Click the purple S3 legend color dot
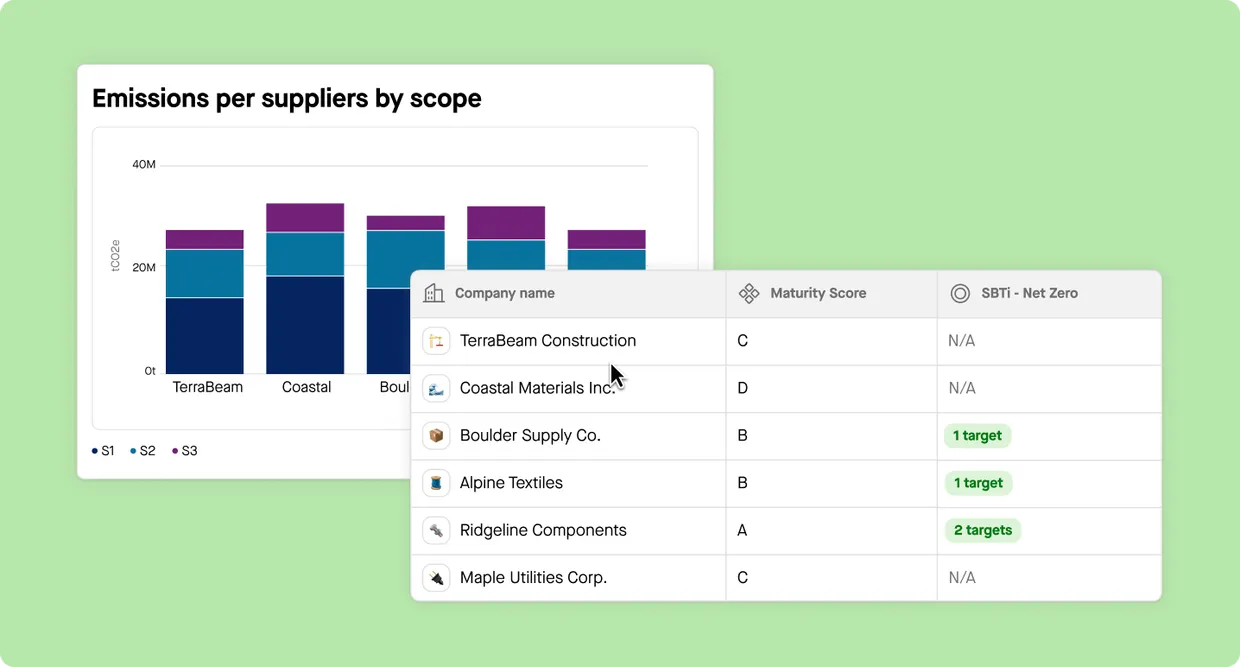Screen dimensions: 1240x667 click(172, 451)
